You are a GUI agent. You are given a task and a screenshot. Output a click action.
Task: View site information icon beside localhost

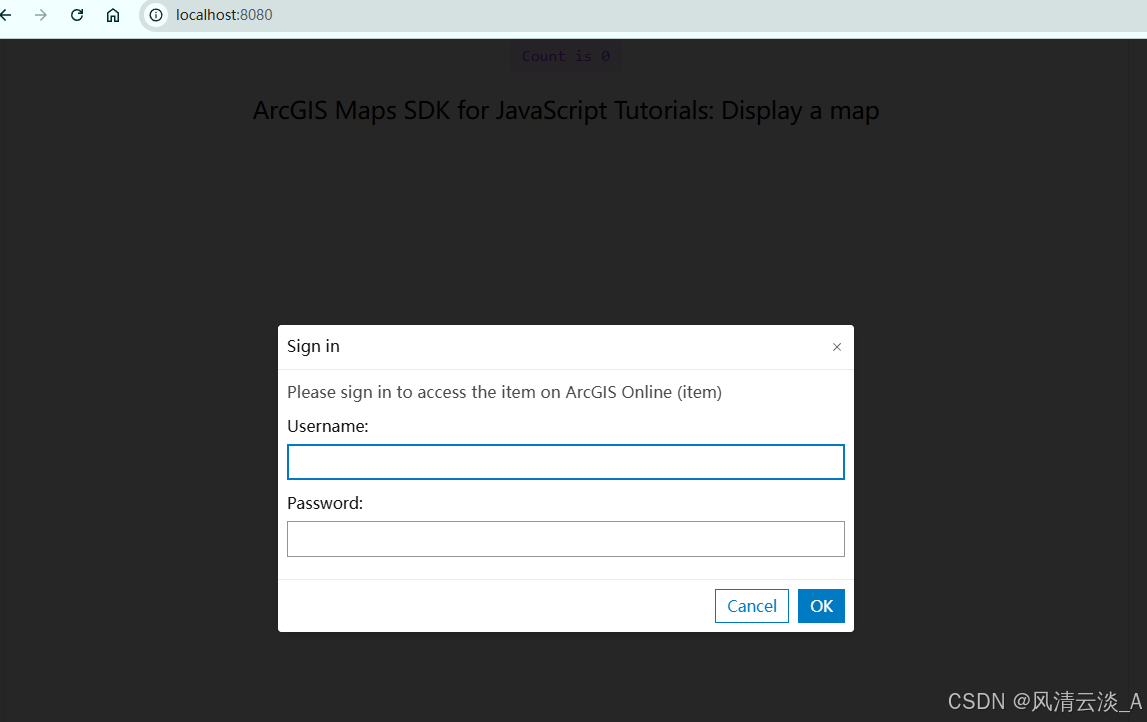(x=156, y=15)
